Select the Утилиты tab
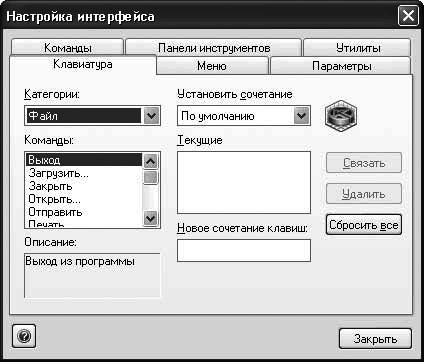The height and width of the screenshot is (362, 424). [357, 48]
